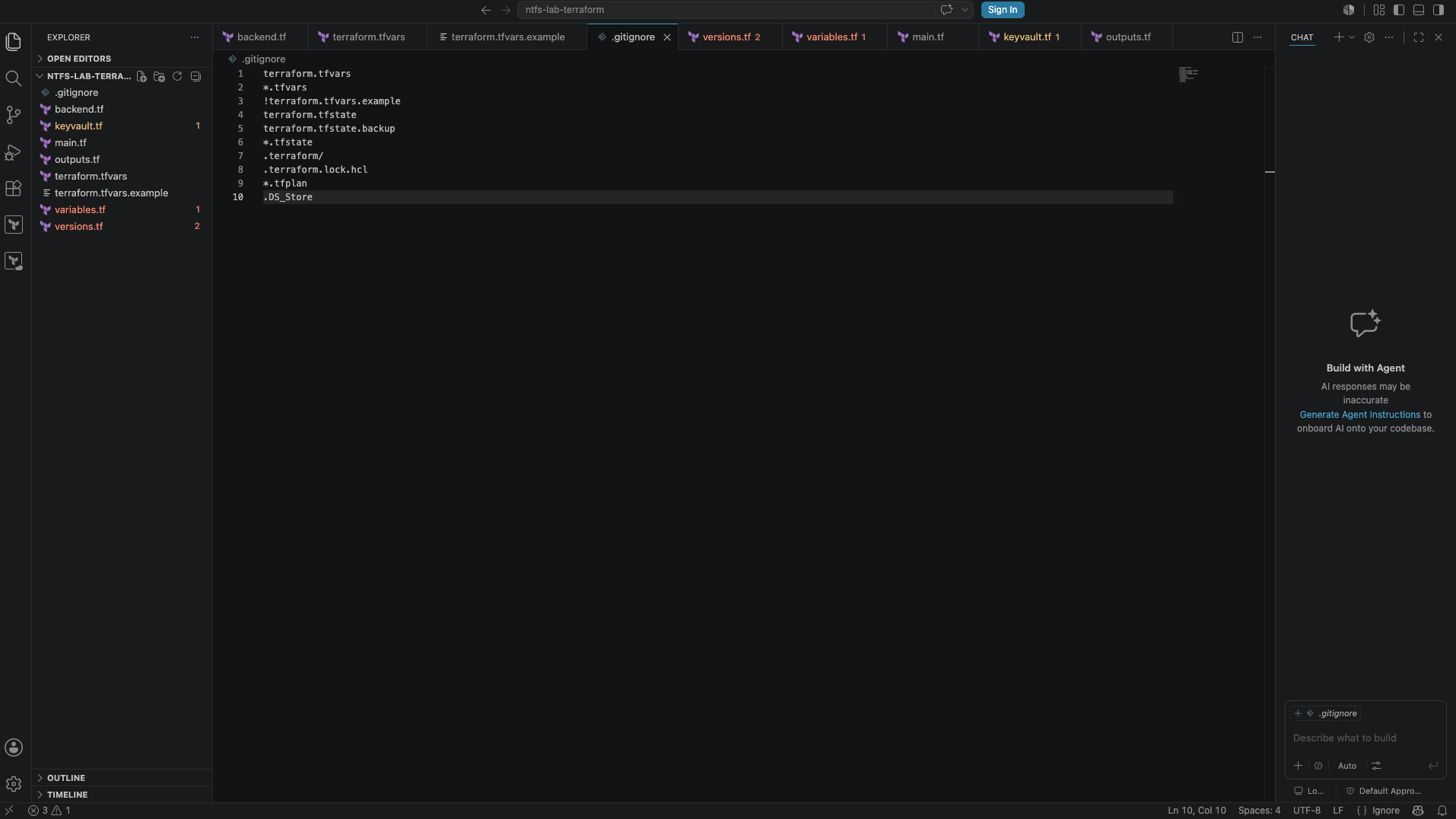Image resolution: width=1456 pixels, height=819 pixels.
Task: Open Copilot status icon in status bar
Action: point(1418,811)
